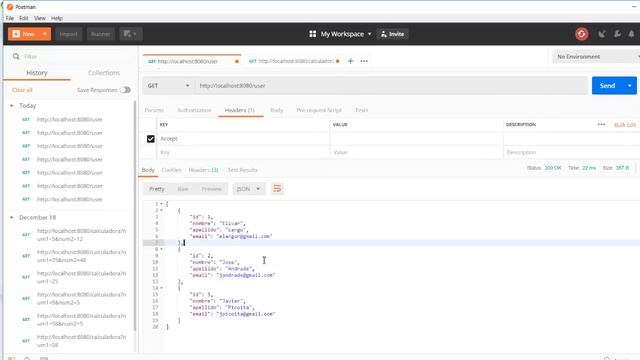Collapse the JSON fold arrow on line 2
Image resolution: width=640 pixels, height=360 pixels.
click(x=161, y=210)
